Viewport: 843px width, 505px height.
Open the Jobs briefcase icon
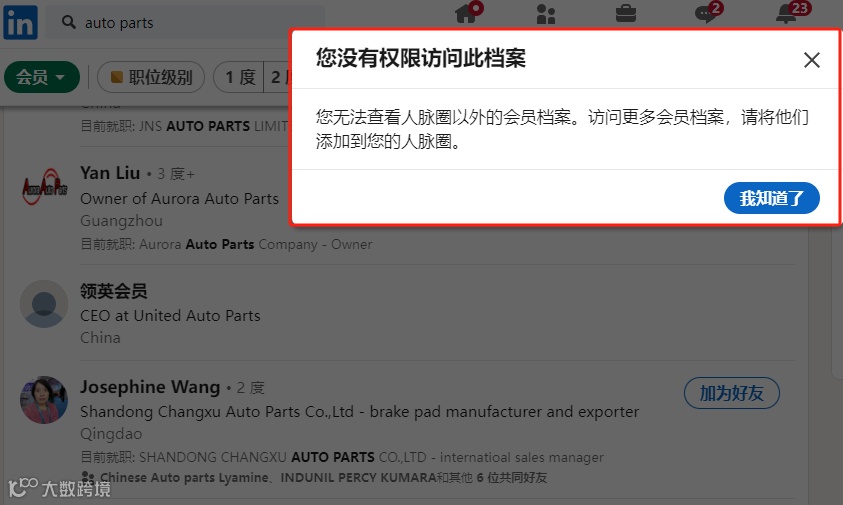click(625, 14)
